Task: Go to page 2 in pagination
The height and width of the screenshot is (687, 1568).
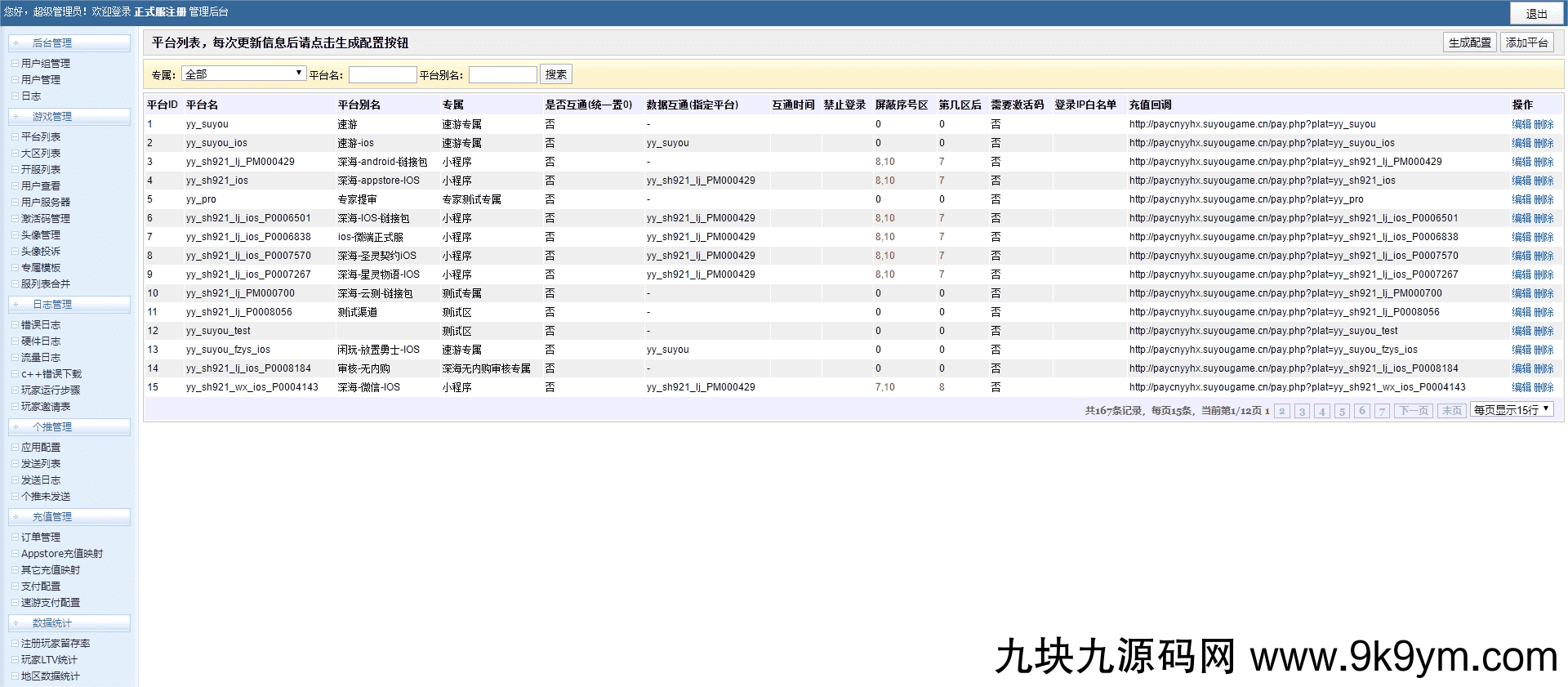Action: tap(1282, 411)
